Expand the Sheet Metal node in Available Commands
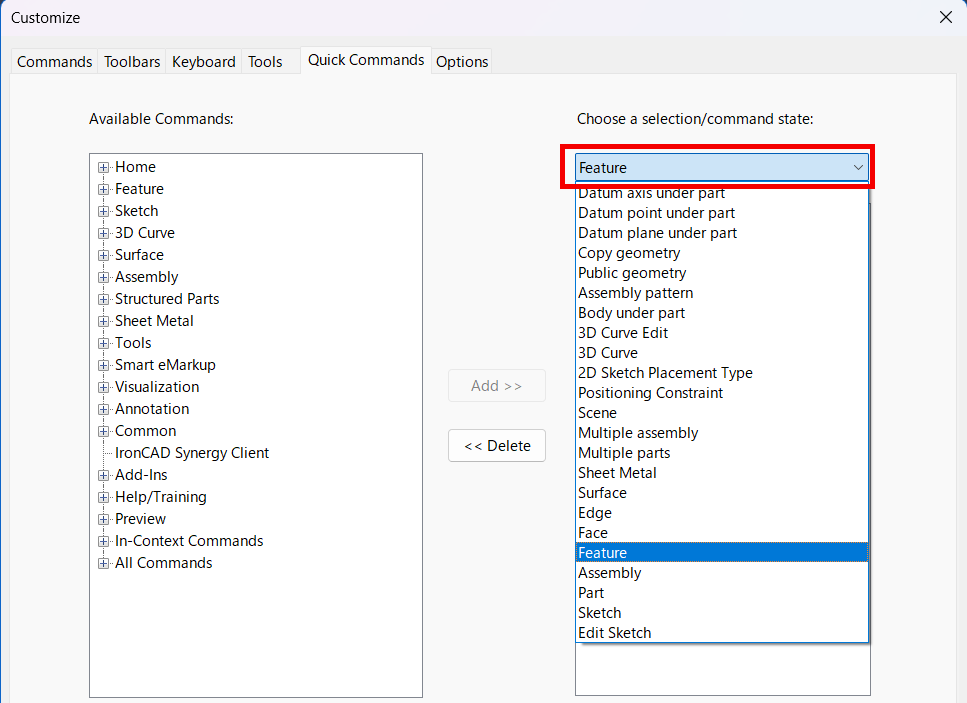 104,321
